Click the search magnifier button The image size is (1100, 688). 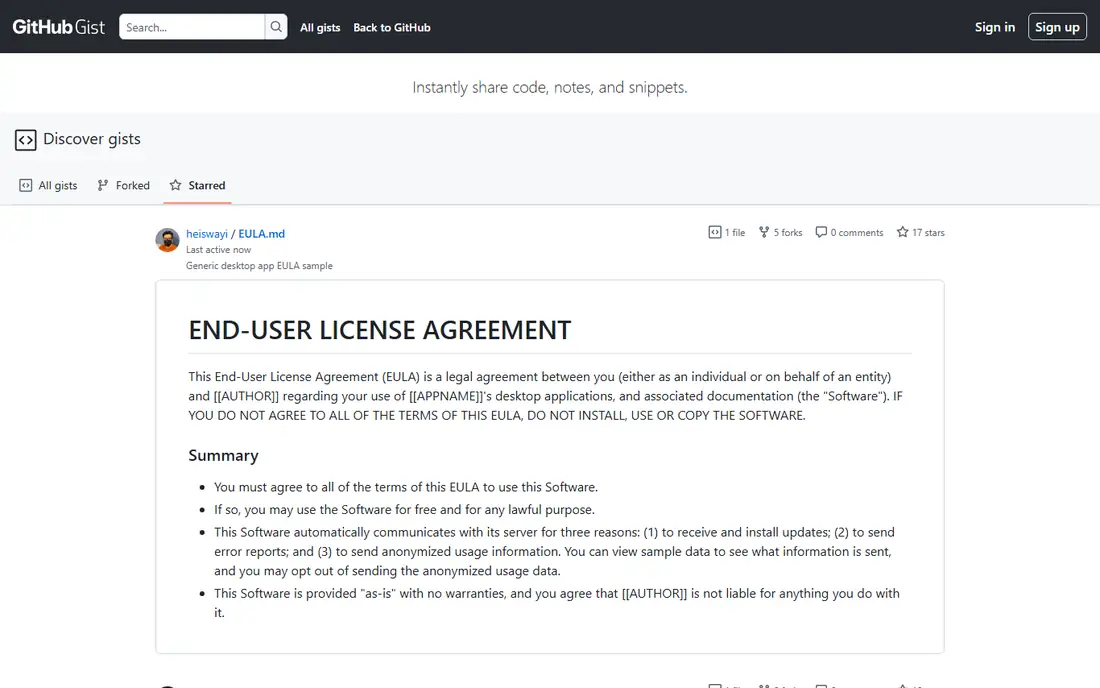click(x=276, y=27)
